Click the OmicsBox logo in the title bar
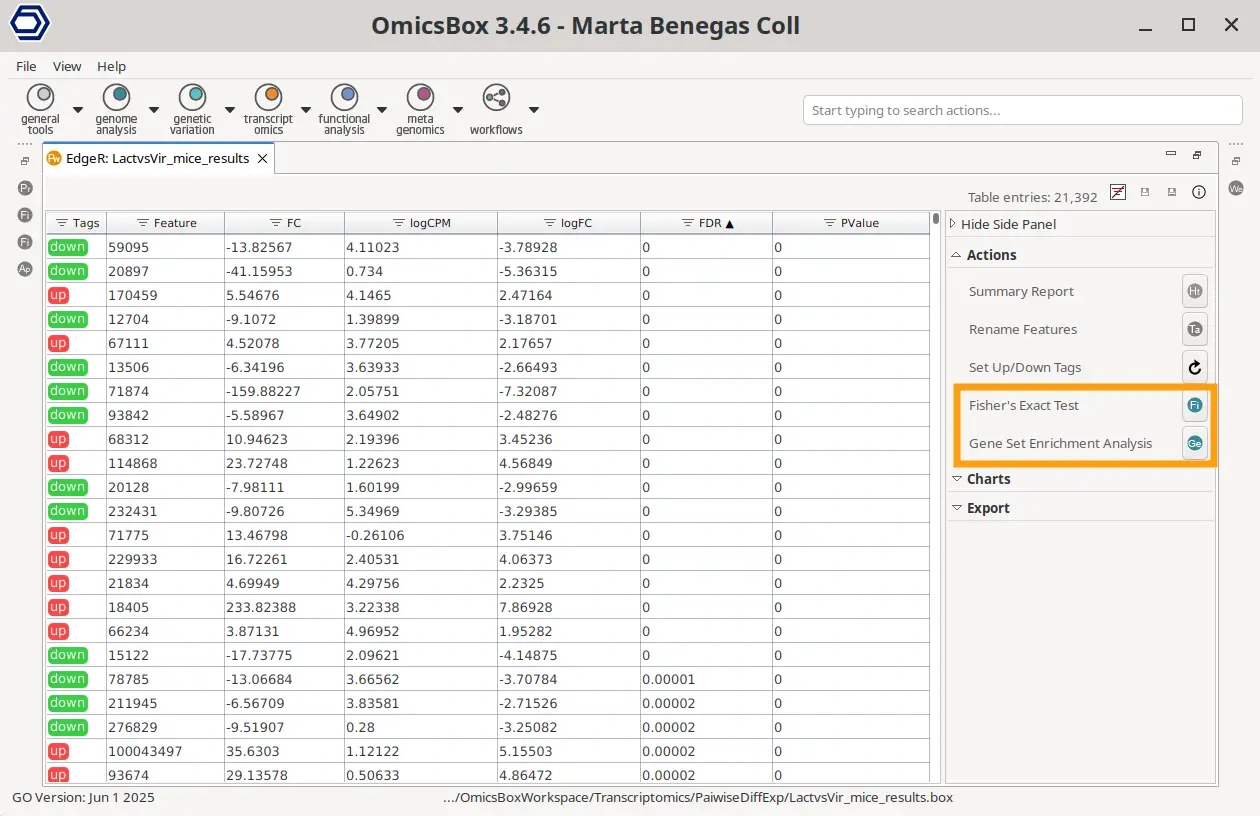This screenshot has width=1260, height=816. coord(30,25)
